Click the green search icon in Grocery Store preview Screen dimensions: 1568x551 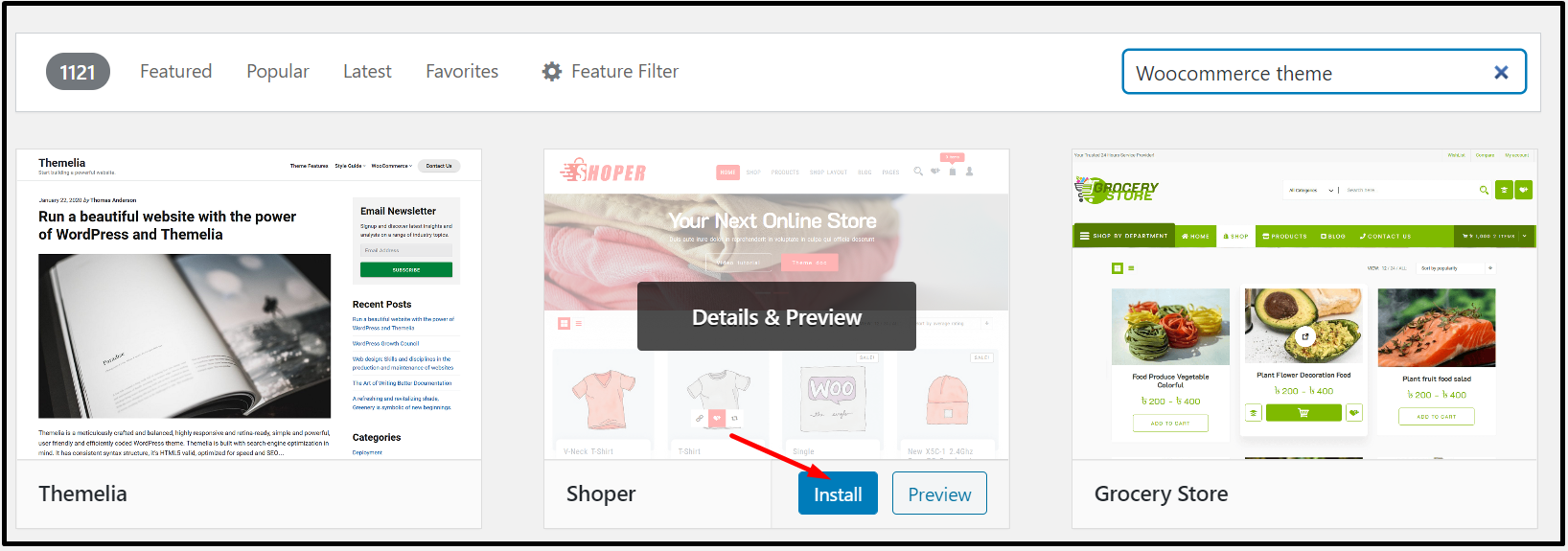click(x=1484, y=190)
